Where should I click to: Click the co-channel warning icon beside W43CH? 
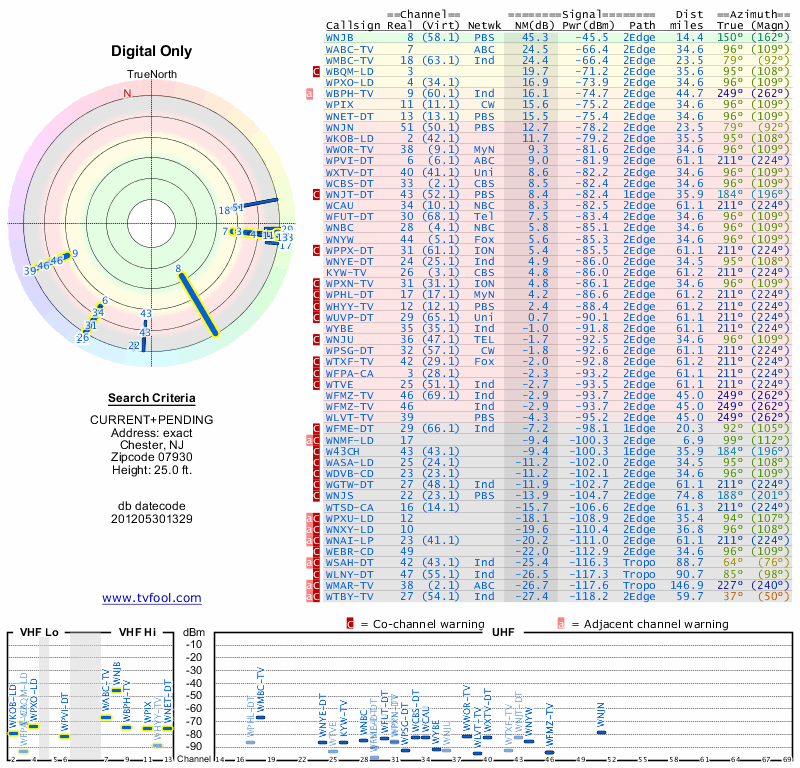click(318, 450)
